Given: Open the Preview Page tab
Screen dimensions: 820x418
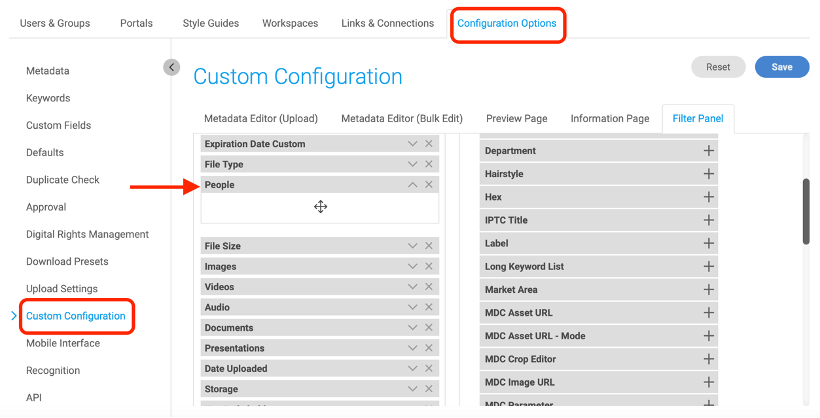Looking at the screenshot, I should tap(517, 119).
